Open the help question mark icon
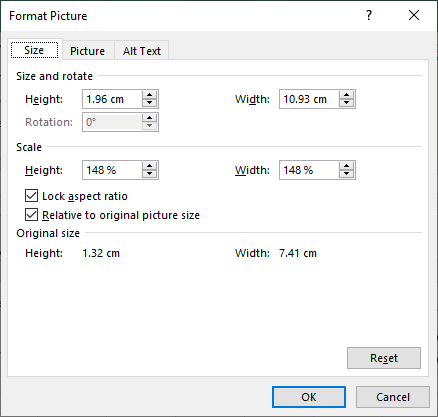Viewport: 438px width, 417px height. [x=369, y=15]
